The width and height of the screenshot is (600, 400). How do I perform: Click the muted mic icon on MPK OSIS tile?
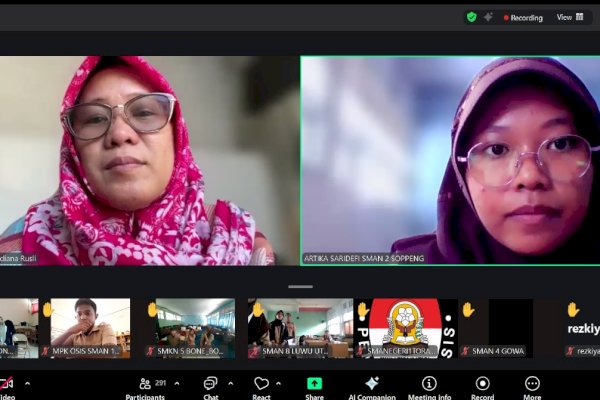[46, 351]
